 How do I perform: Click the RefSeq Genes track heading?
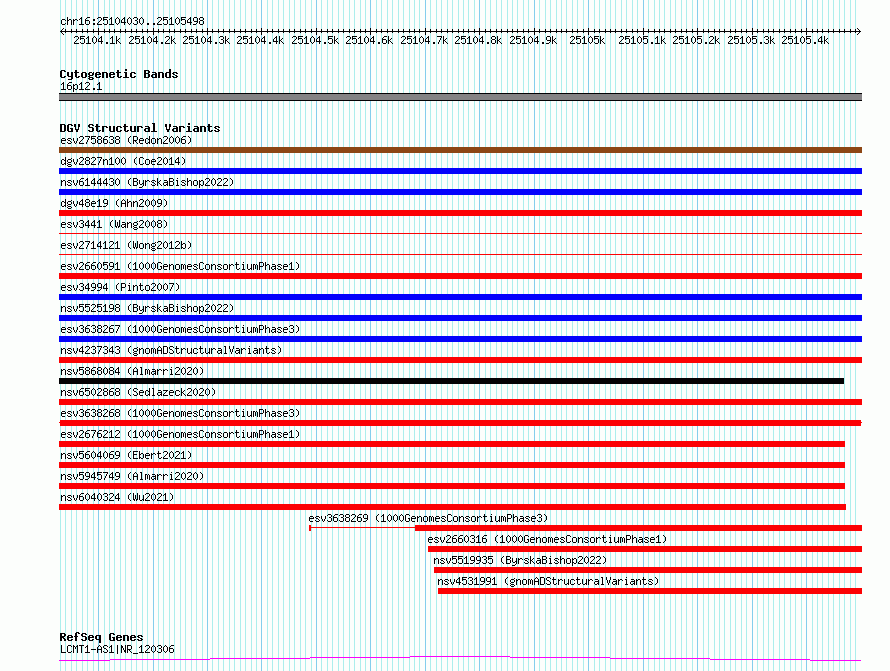coord(101,637)
